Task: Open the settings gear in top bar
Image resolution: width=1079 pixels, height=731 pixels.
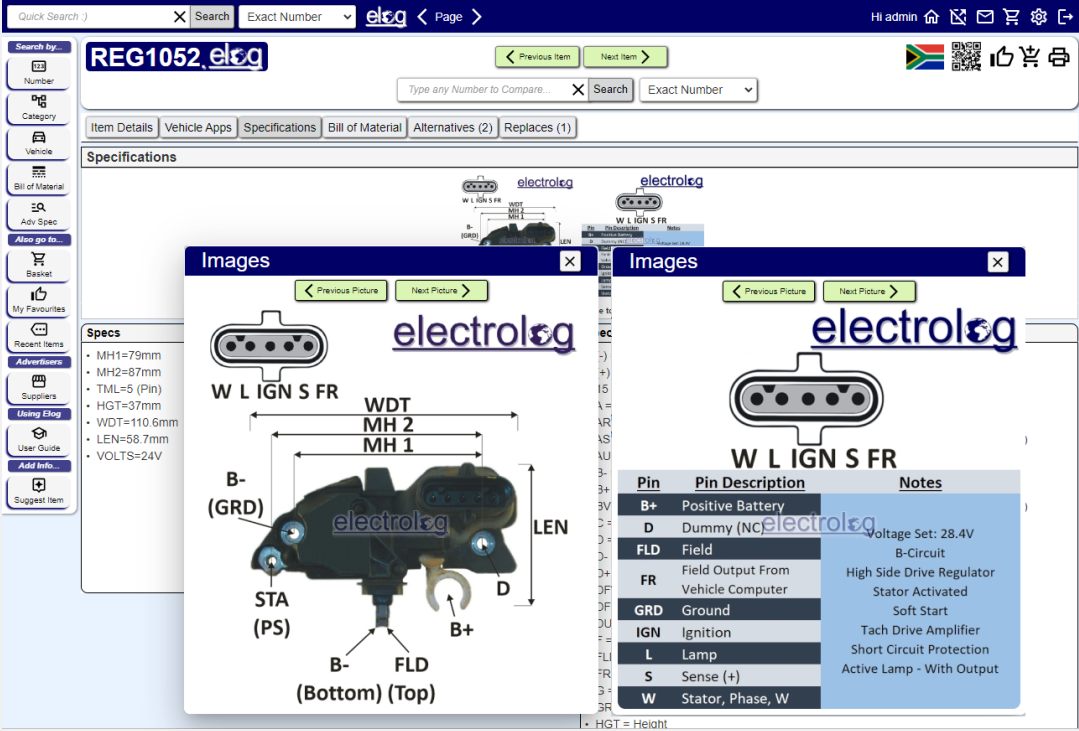Action: coord(1039,17)
